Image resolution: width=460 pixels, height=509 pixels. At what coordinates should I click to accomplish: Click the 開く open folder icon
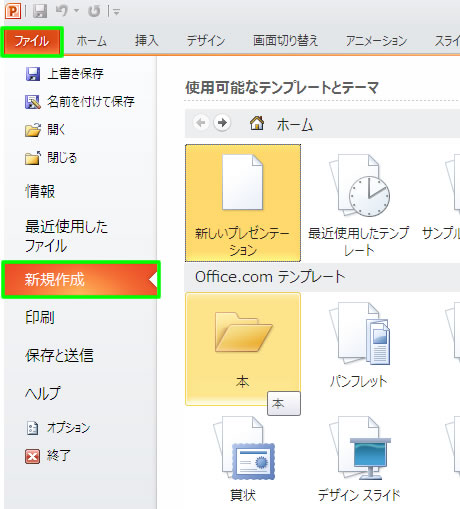pos(33,130)
